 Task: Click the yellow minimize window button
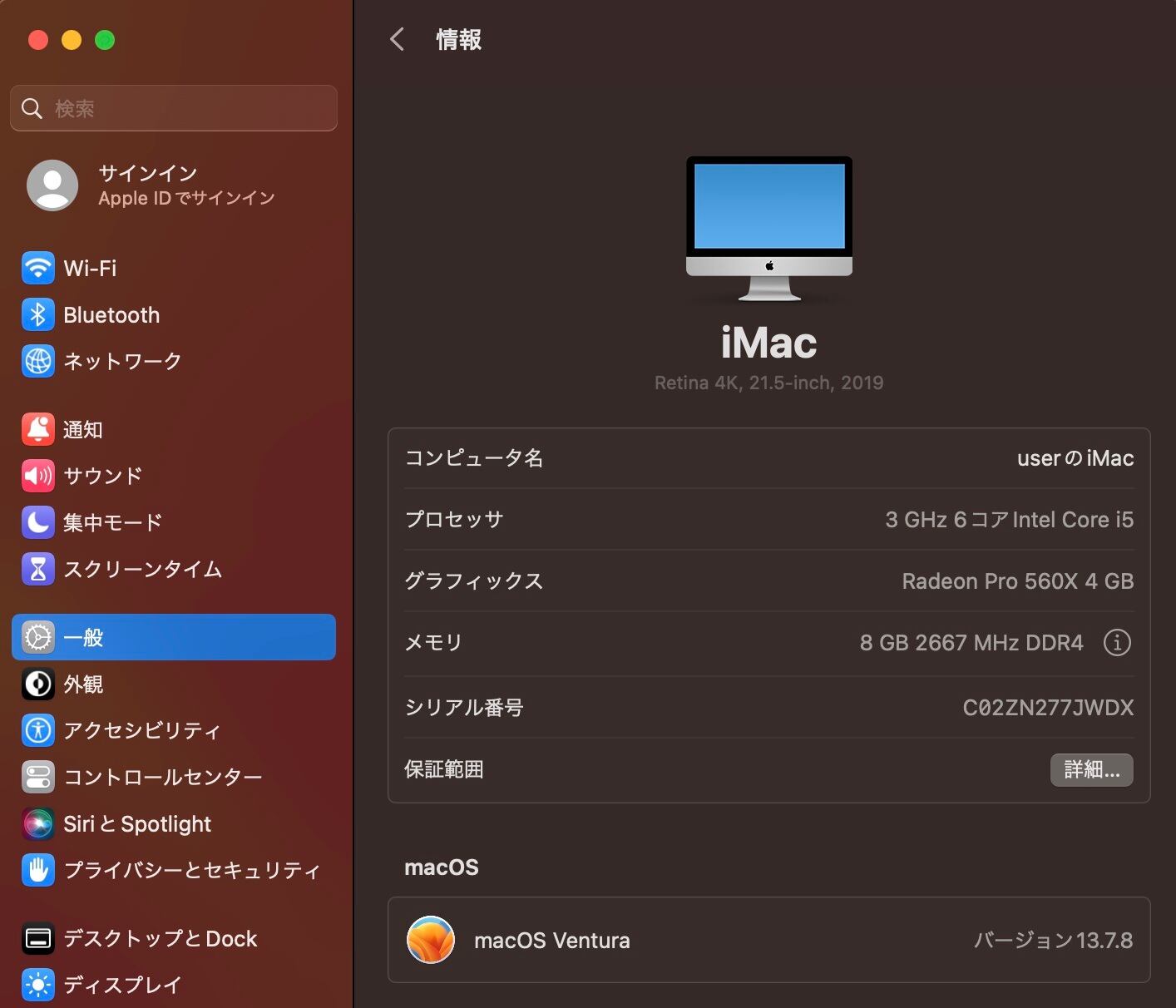72,40
